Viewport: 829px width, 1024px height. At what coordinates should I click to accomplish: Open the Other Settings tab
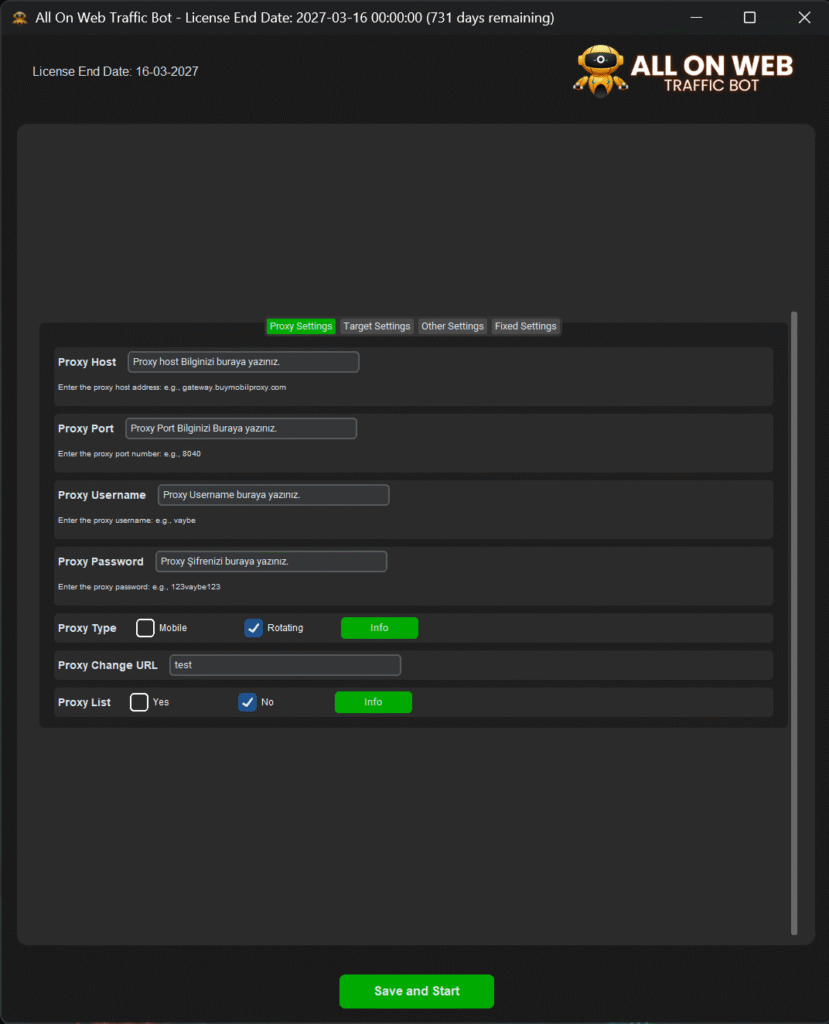(452, 326)
